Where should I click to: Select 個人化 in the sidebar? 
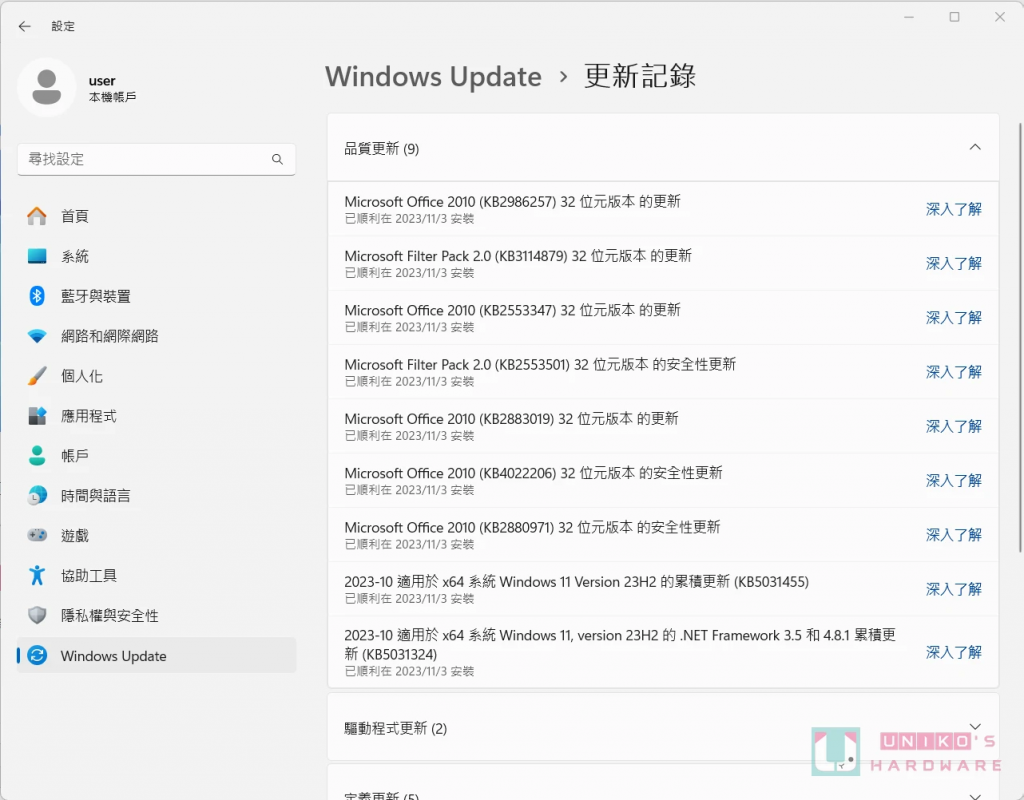157,376
